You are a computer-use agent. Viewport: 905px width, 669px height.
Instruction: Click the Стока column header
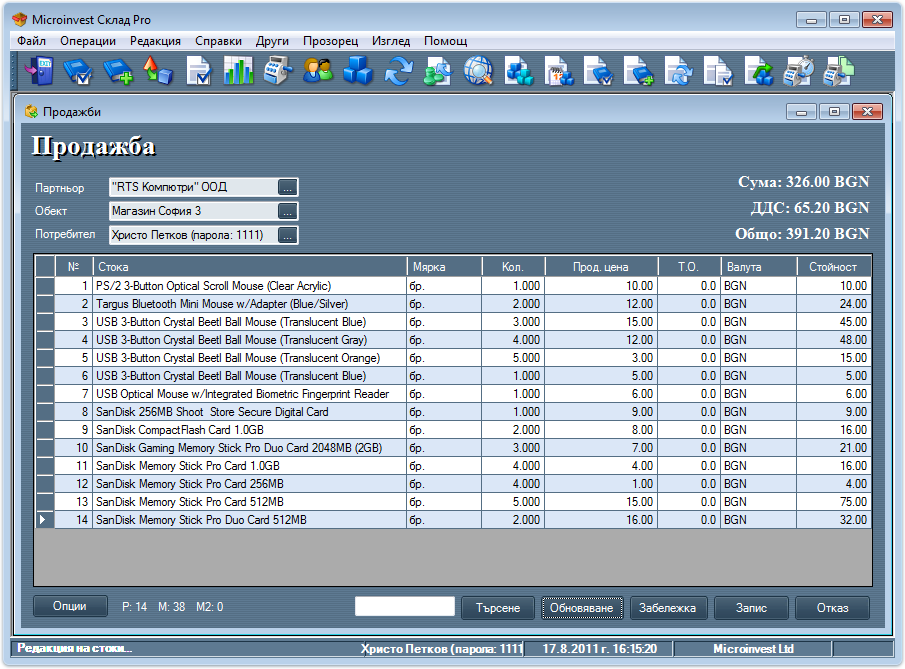(x=249, y=267)
